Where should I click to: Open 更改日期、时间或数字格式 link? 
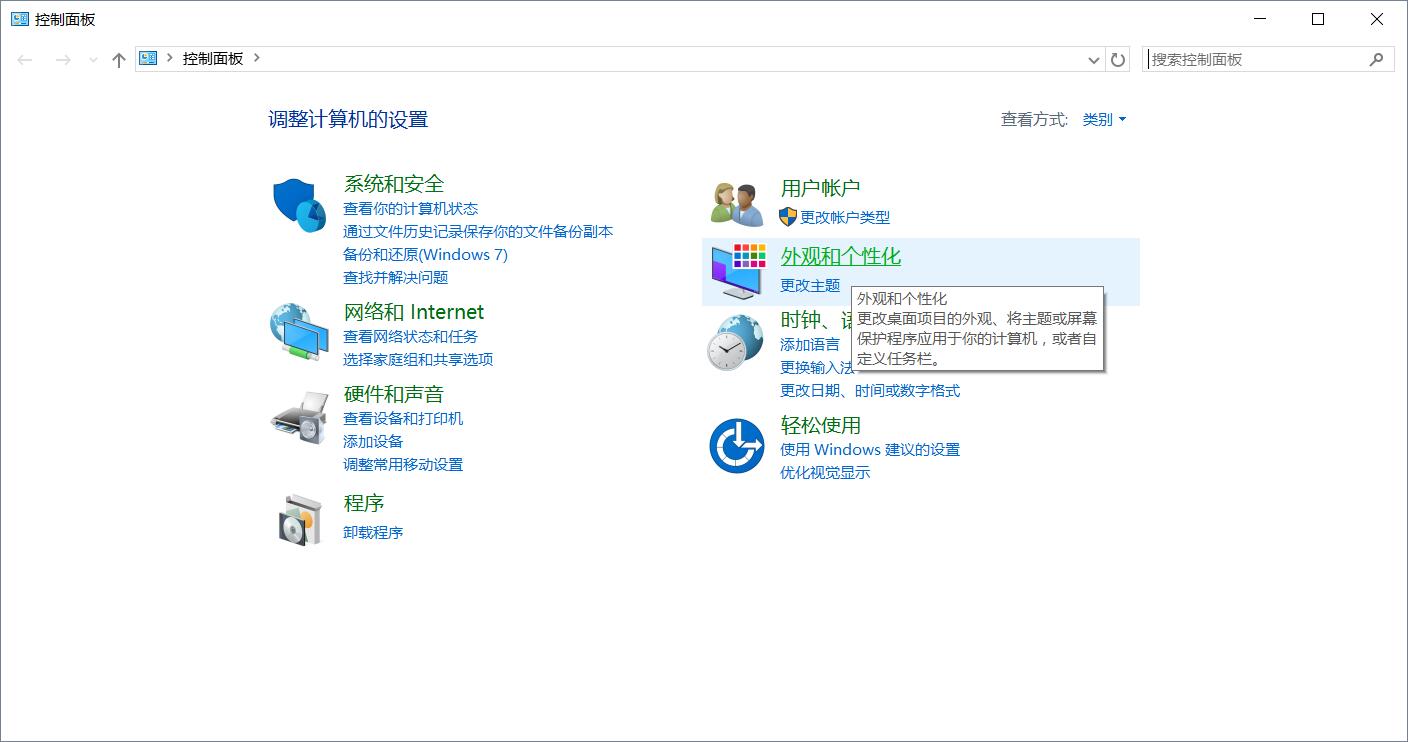coord(870,390)
